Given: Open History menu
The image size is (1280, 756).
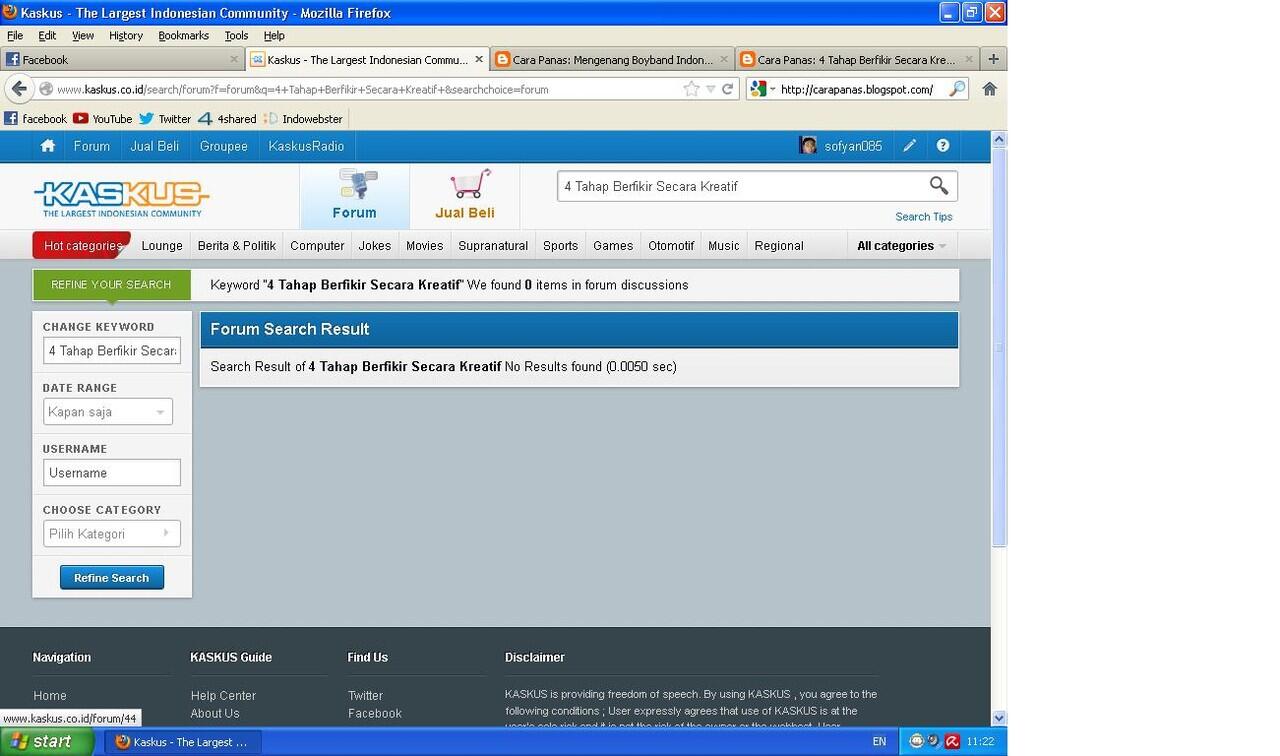Looking at the screenshot, I should 126,35.
